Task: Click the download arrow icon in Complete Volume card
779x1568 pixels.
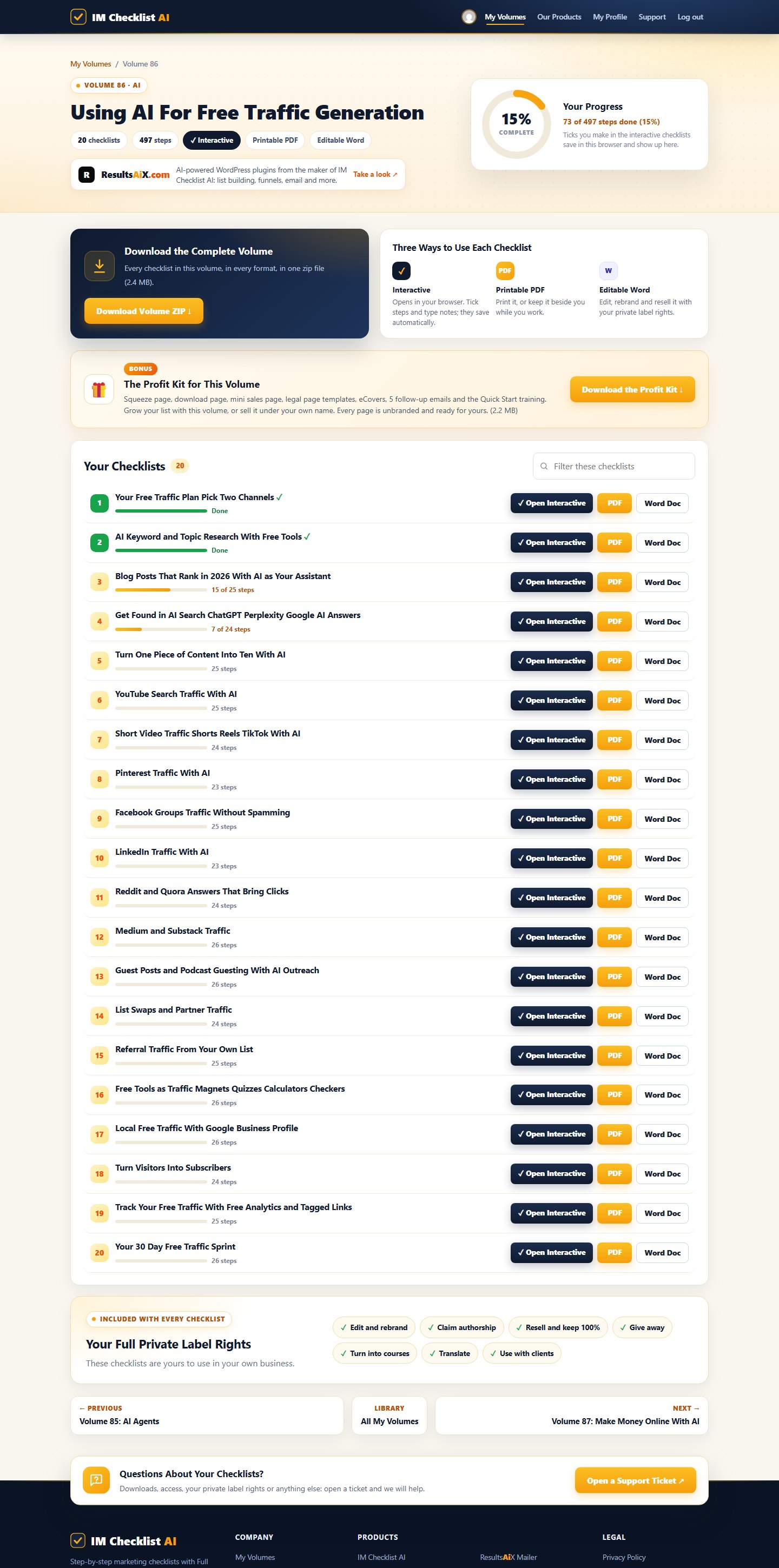Action: (100, 266)
